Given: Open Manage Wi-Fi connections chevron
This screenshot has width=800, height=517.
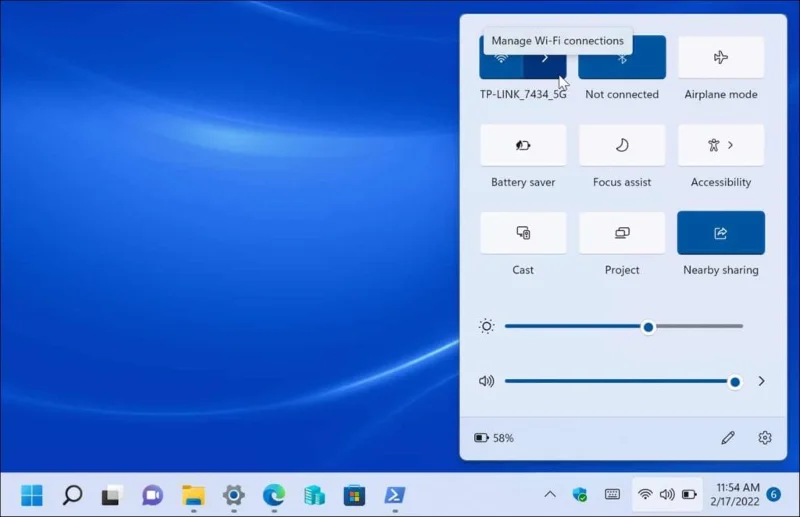Looking at the screenshot, I should tap(545, 57).
